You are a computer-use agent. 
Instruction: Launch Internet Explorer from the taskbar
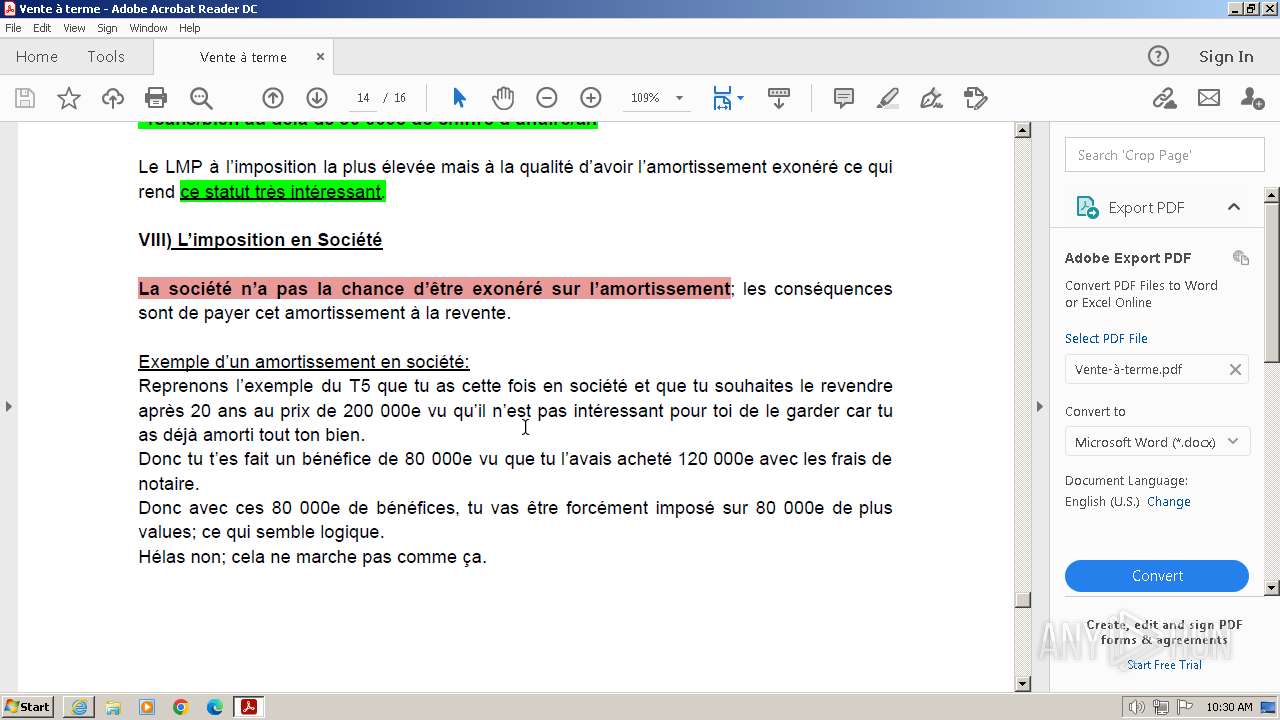pyautogui.click(x=79, y=707)
